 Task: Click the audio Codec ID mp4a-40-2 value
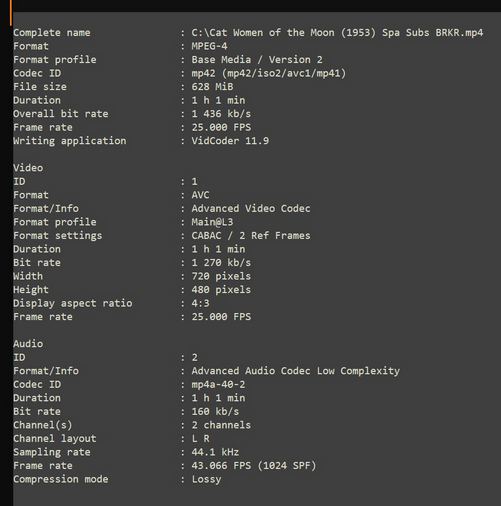(x=218, y=385)
